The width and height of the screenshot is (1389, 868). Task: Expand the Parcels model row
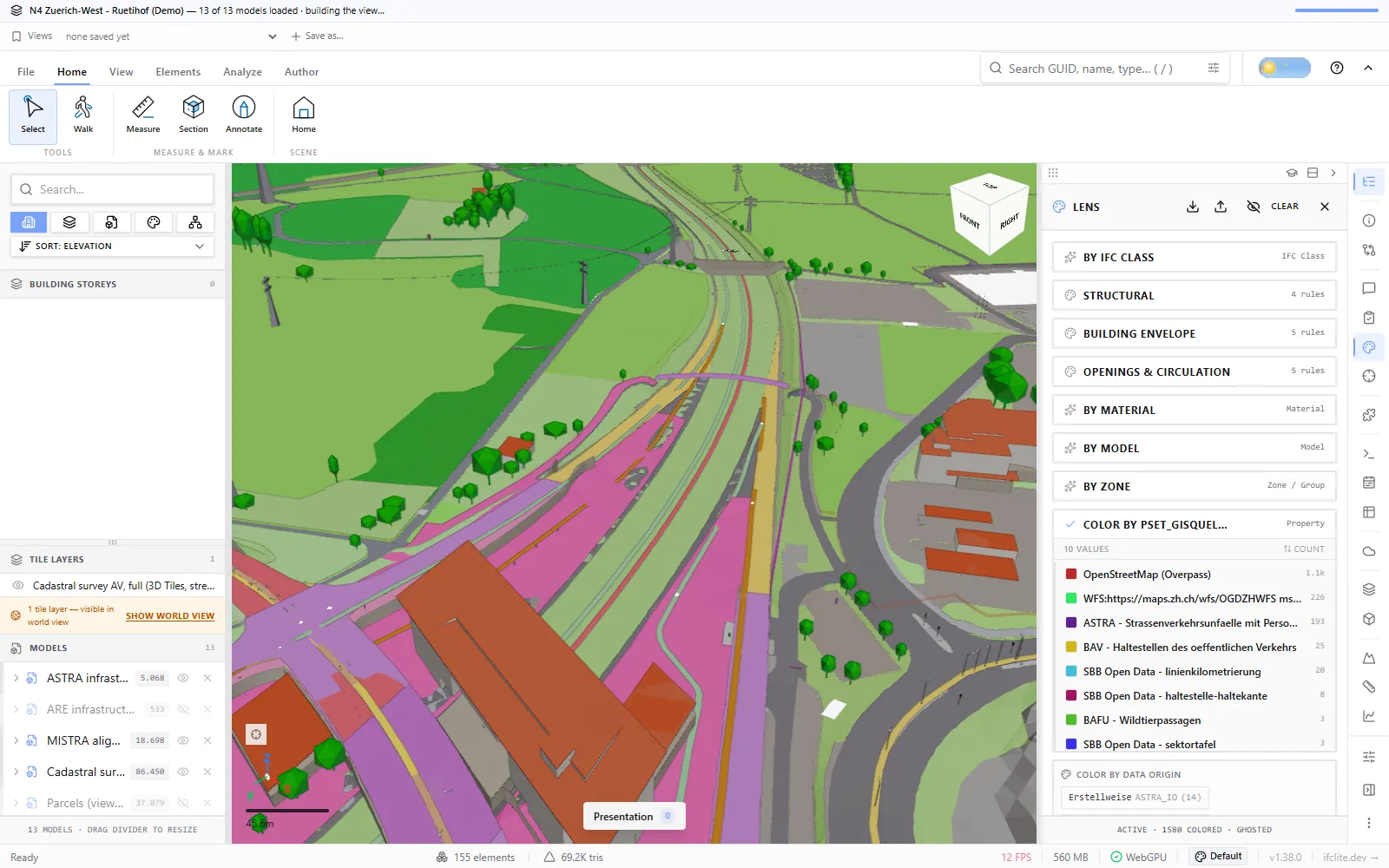[x=16, y=803]
